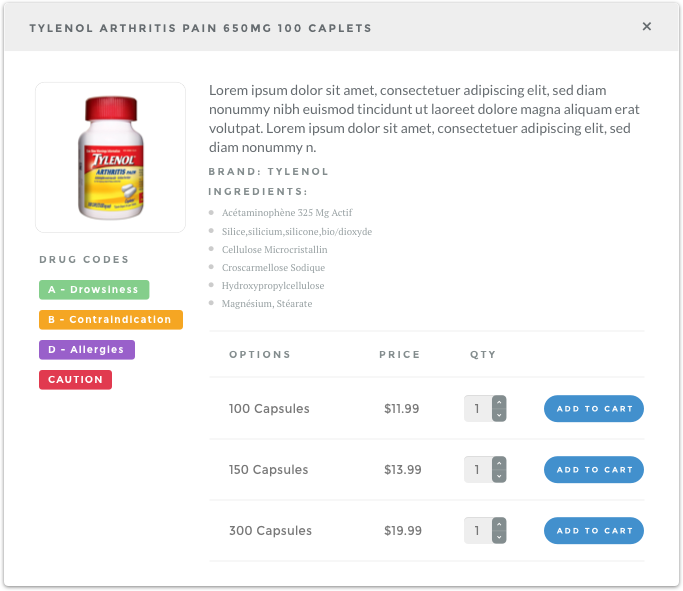Increment the 300 Capsules quantity stepper
Viewport: 683px width, 591px height.
[499, 525]
